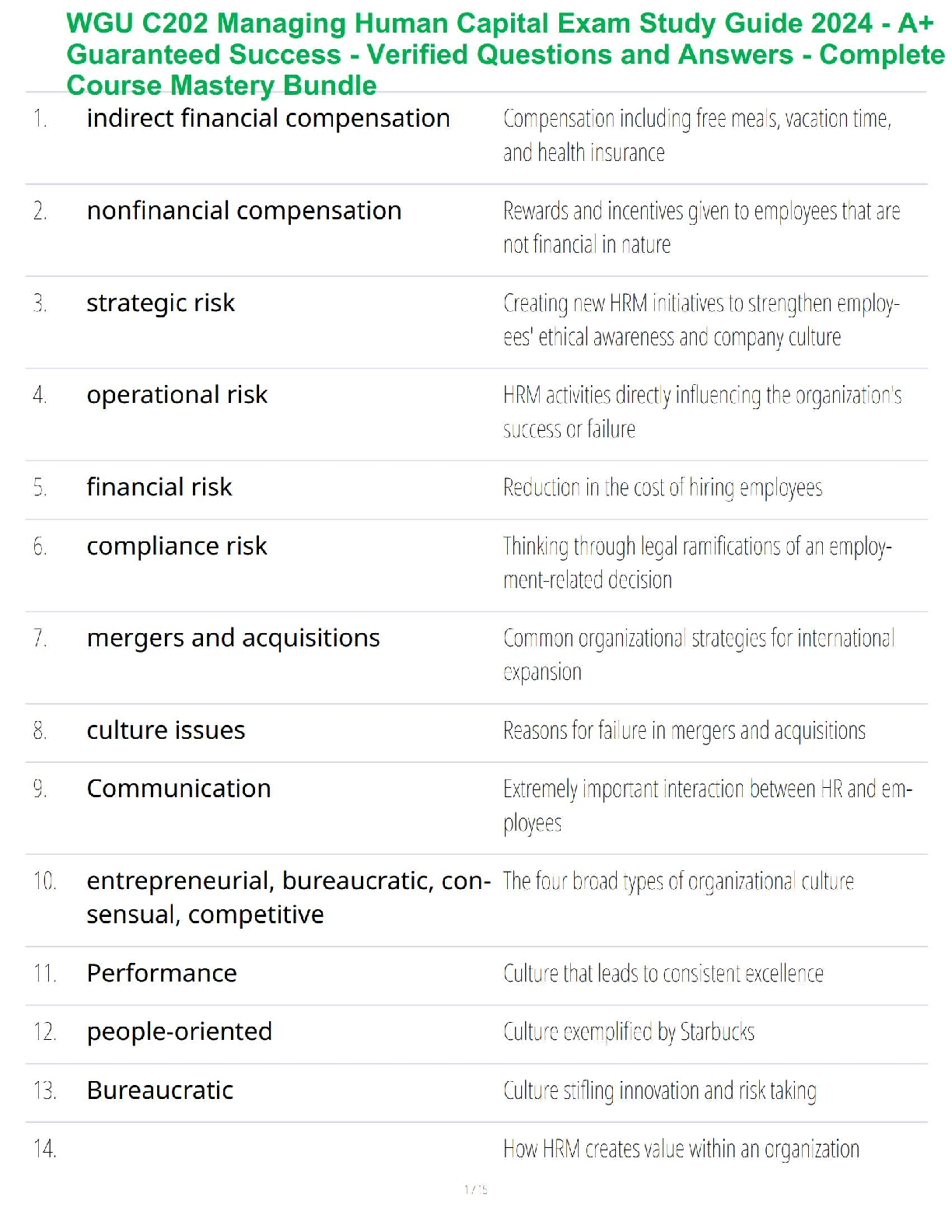
Task: Select the 'Communication' term
Action: coord(179,789)
